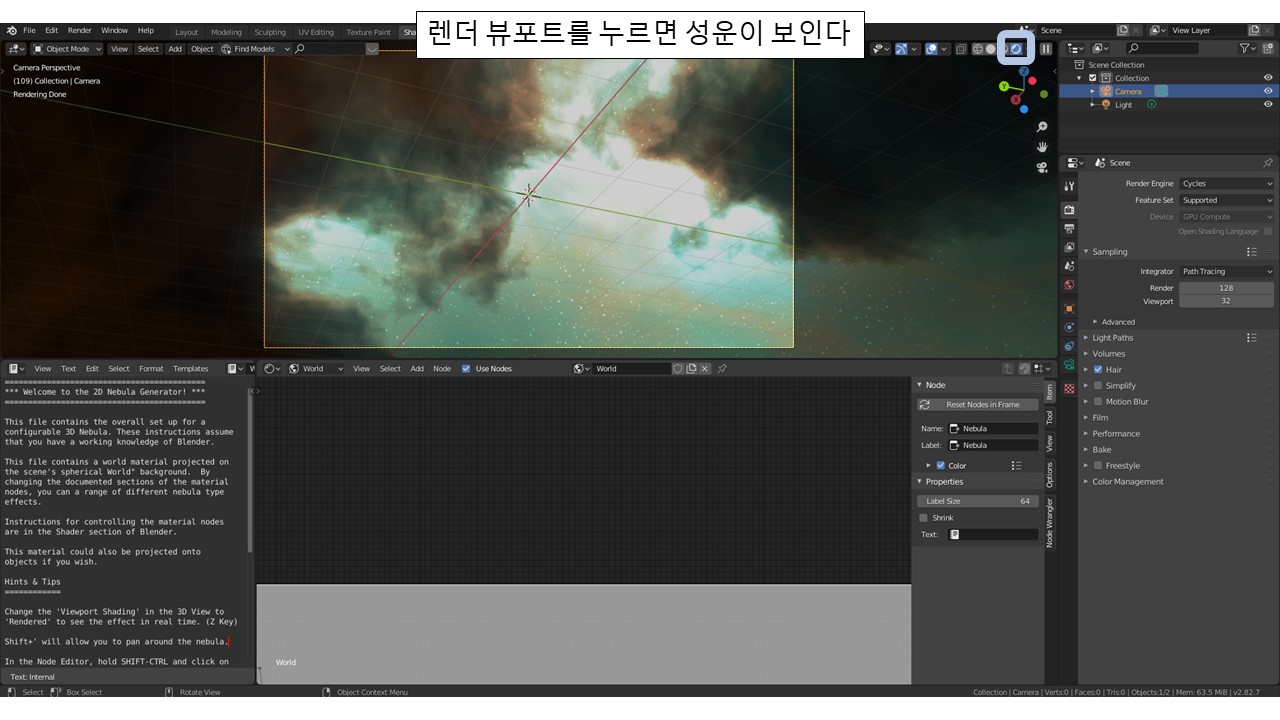Viewport: 1280px width, 720px height.
Task: Switch to rendered viewport shading
Action: pyautogui.click(x=1017, y=48)
